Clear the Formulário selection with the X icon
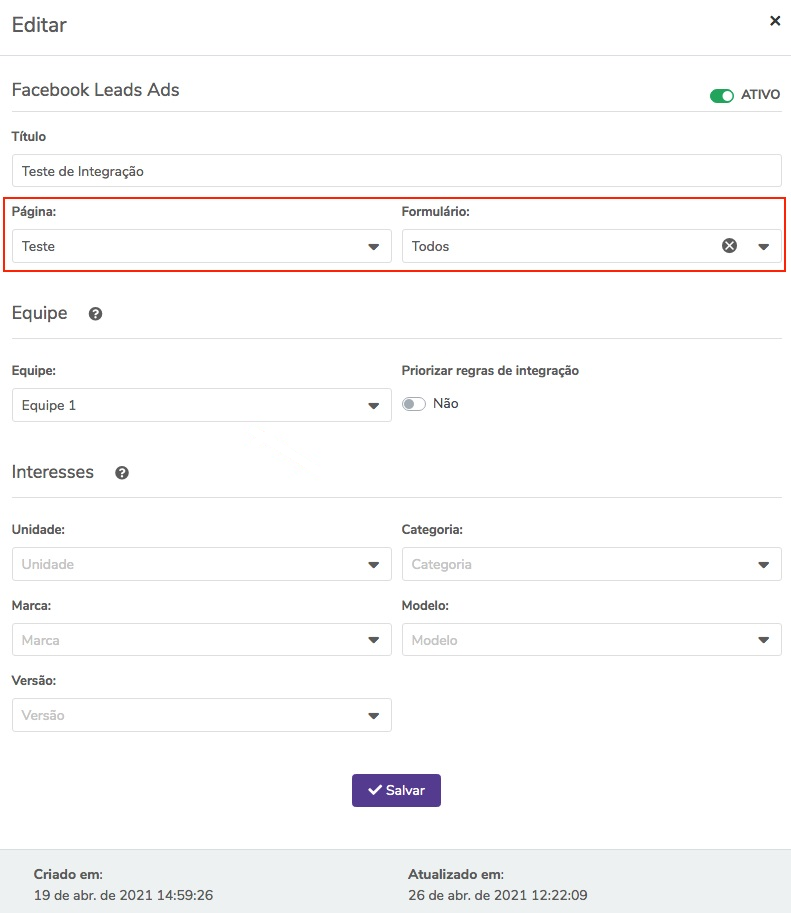 [729, 246]
